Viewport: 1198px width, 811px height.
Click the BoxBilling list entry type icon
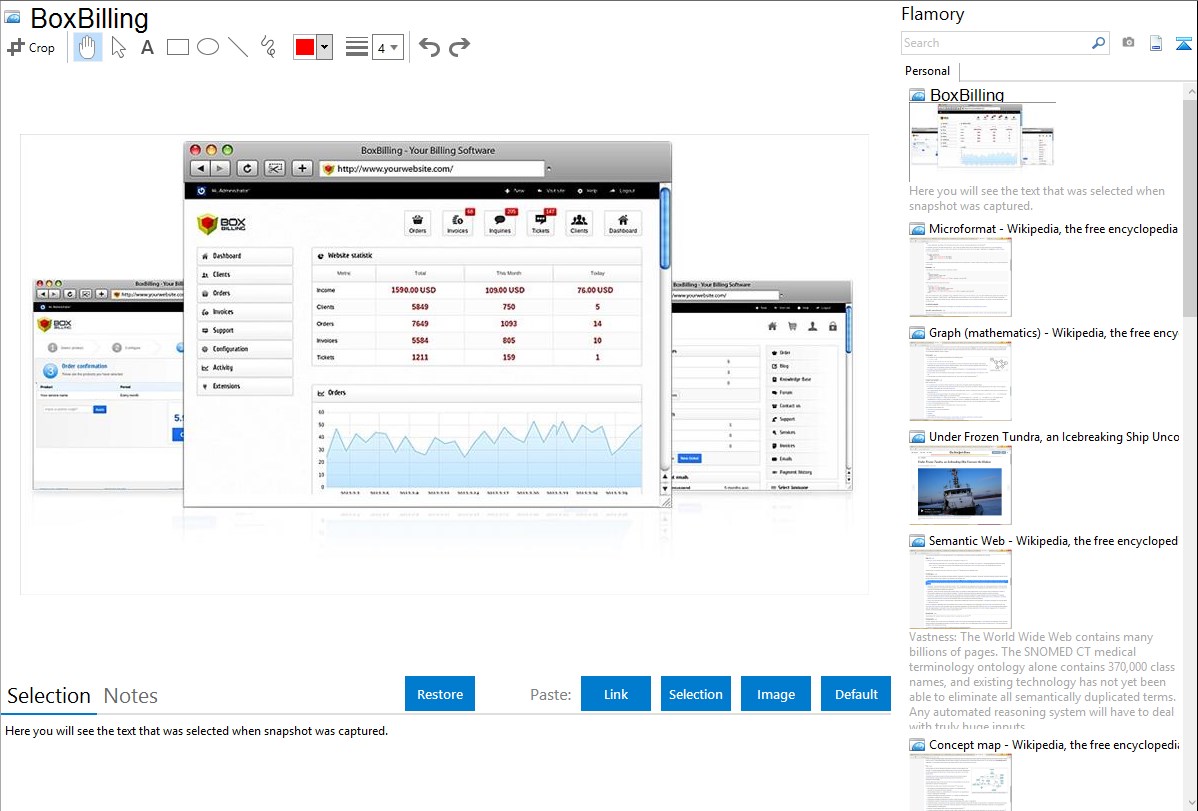[x=917, y=96]
